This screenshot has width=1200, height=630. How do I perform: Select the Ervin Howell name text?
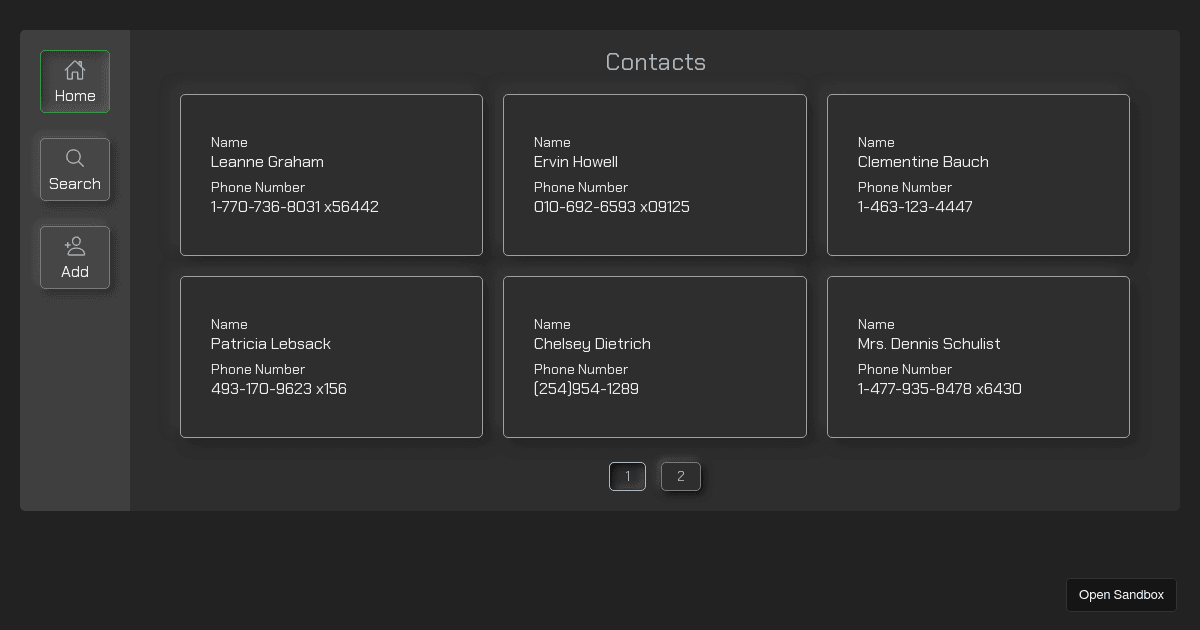pyautogui.click(x=576, y=162)
